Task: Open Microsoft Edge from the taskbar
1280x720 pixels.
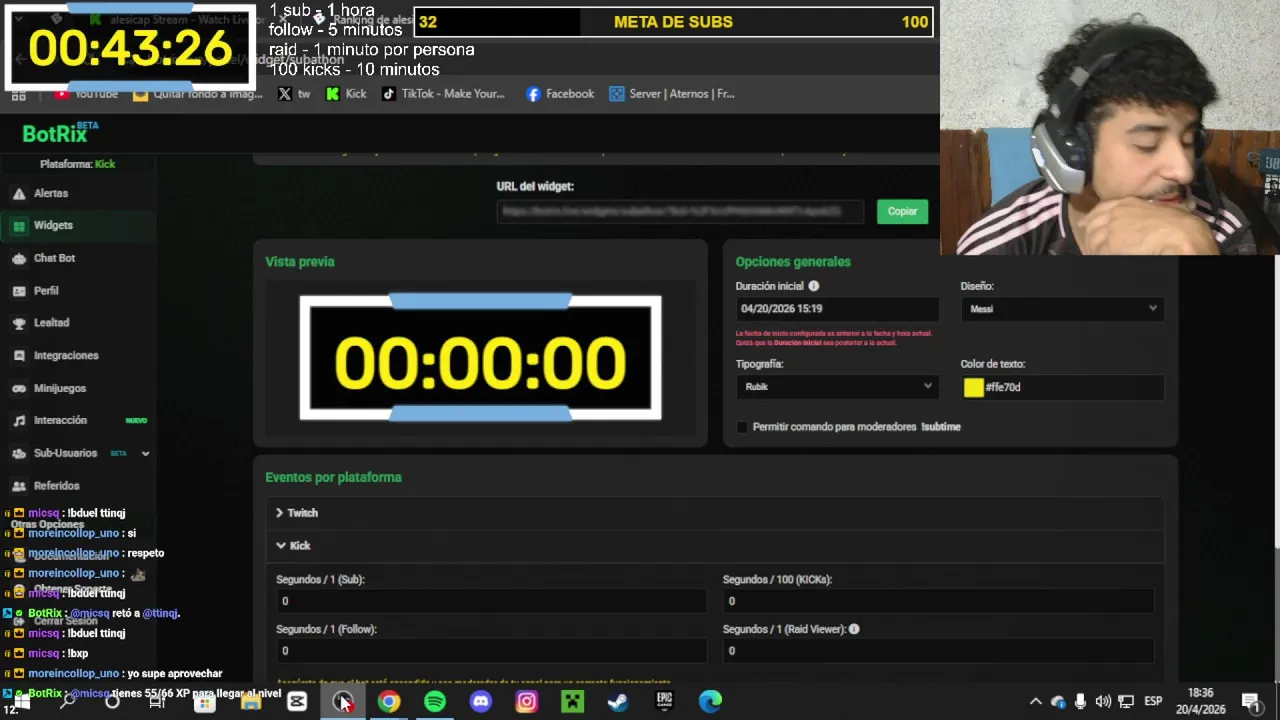Action: [x=710, y=701]
